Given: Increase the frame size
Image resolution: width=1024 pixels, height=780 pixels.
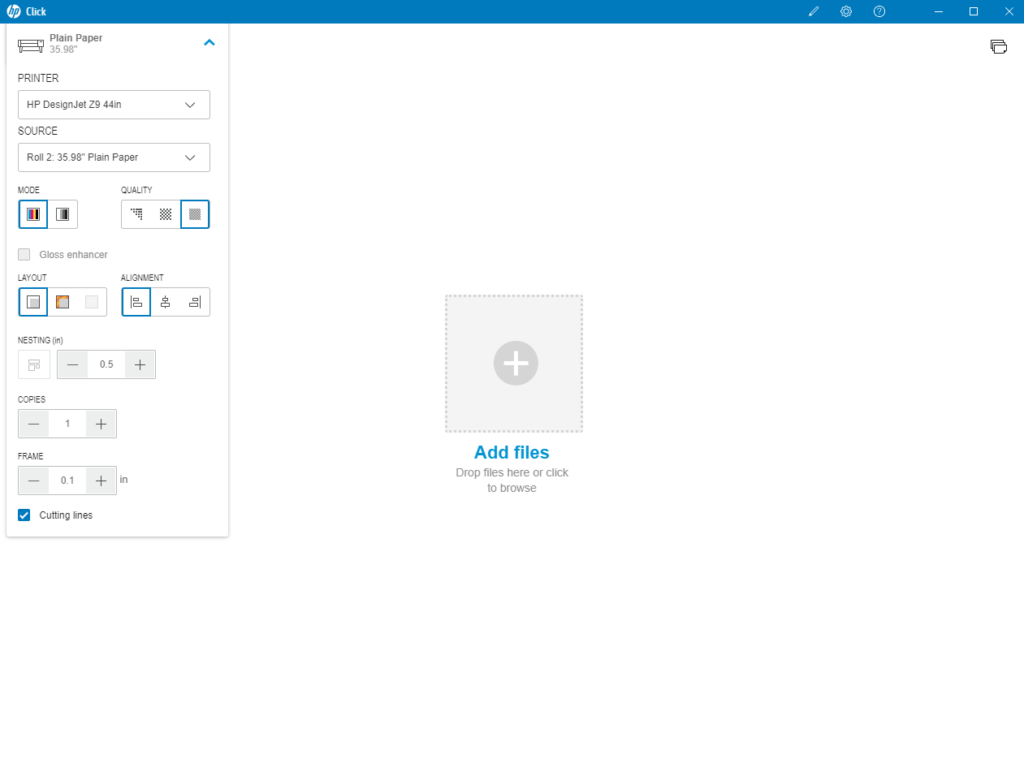Looking at the screenshot, I should coord(101,481).
